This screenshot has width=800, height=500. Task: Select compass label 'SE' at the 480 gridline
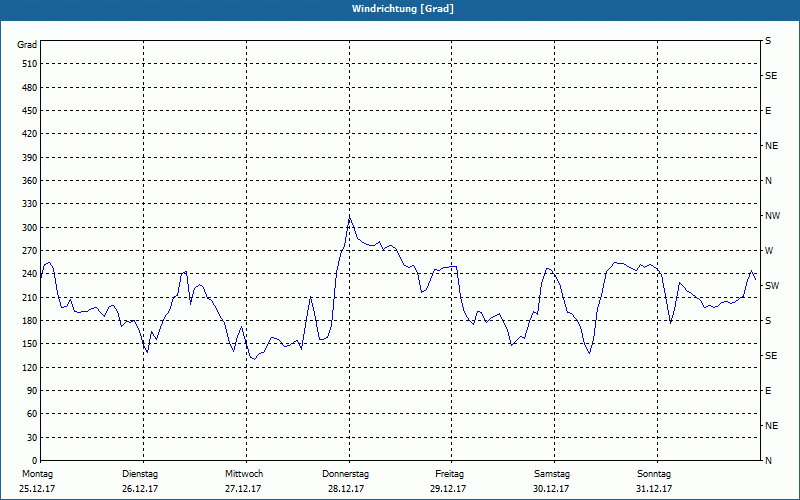(x=771, y=76)
